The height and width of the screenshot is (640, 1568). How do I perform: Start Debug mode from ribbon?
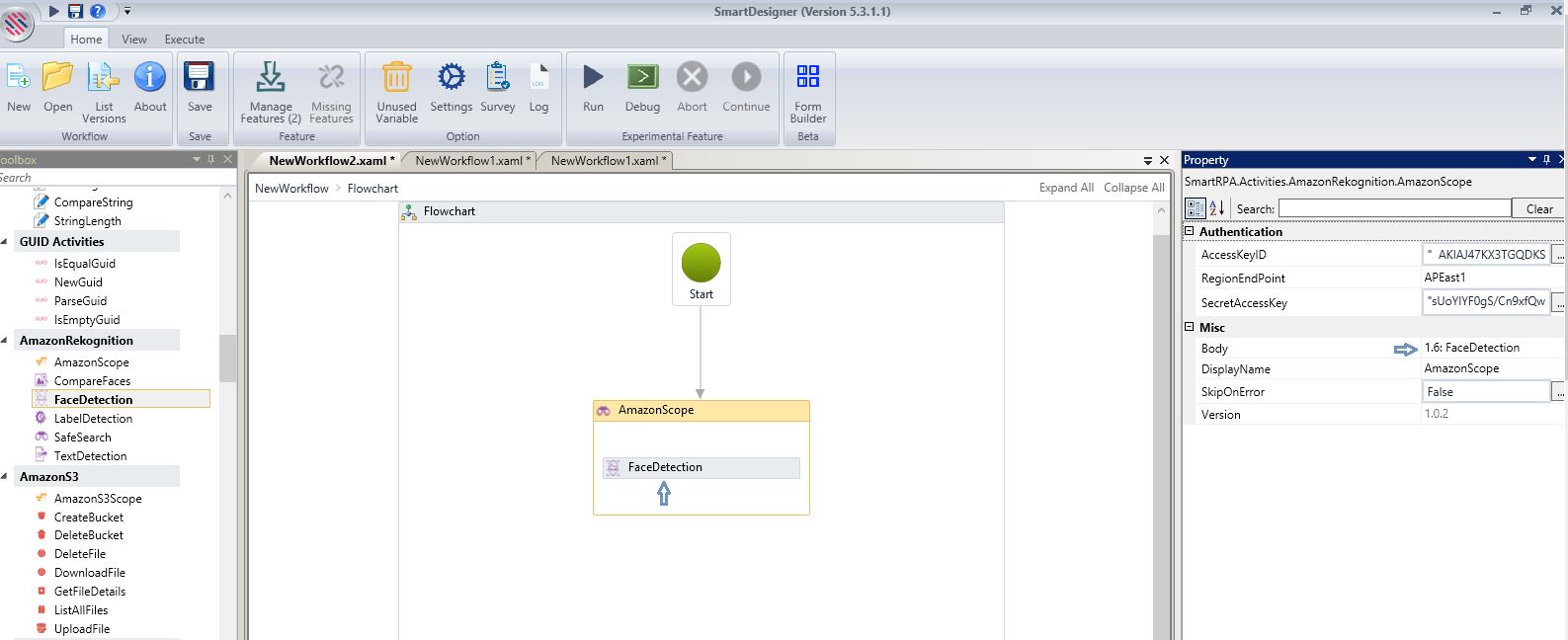pyautogui.click(x=642, y=78)
